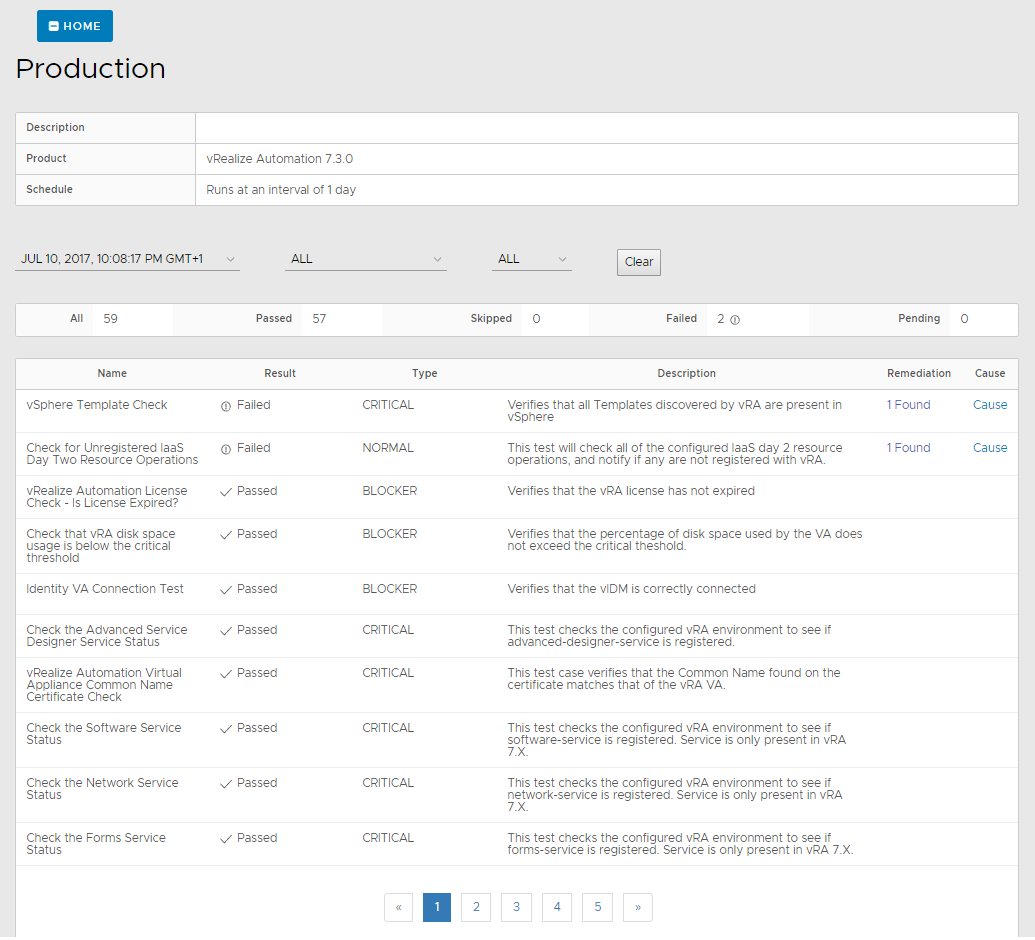This screenshot has height=940, width=1035.
Task: Open the run date dropdown JUL 10, 2017
Action: coord(127,259)
